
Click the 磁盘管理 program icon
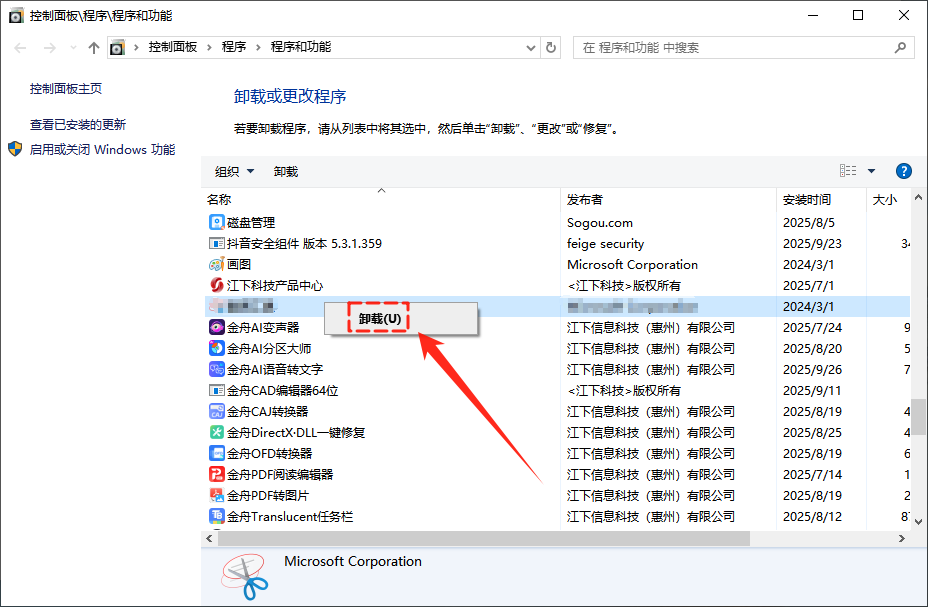[216, 223]
